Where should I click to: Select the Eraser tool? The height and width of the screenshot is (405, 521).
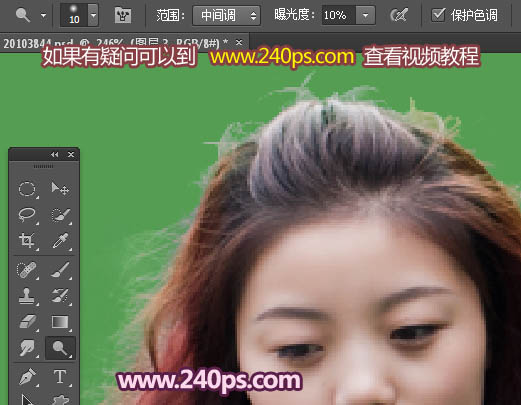[27, 322]
